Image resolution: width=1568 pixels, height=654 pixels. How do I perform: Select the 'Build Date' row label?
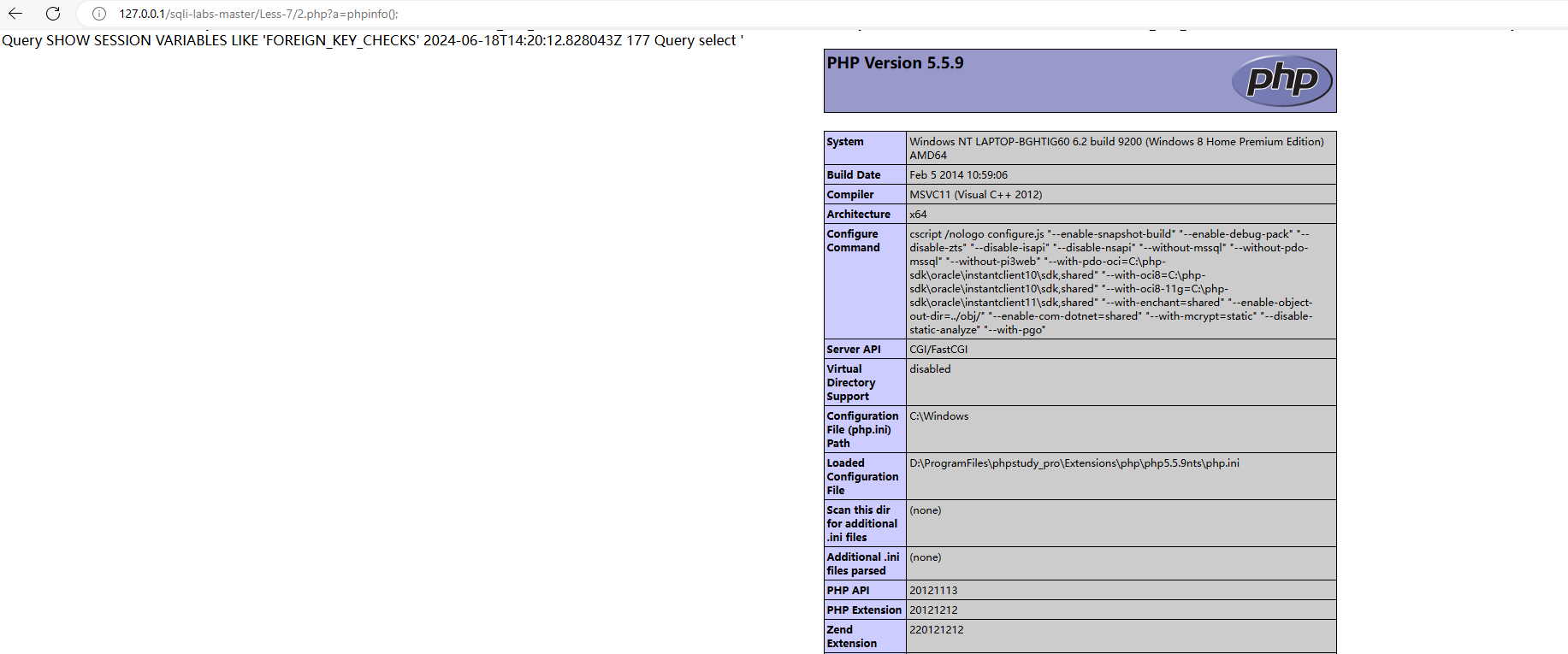pos(854,175)
